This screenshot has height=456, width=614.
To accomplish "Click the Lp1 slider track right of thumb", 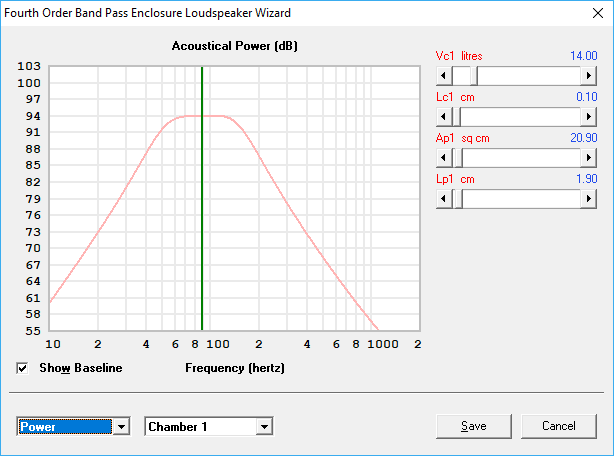I will click(521, 199).
